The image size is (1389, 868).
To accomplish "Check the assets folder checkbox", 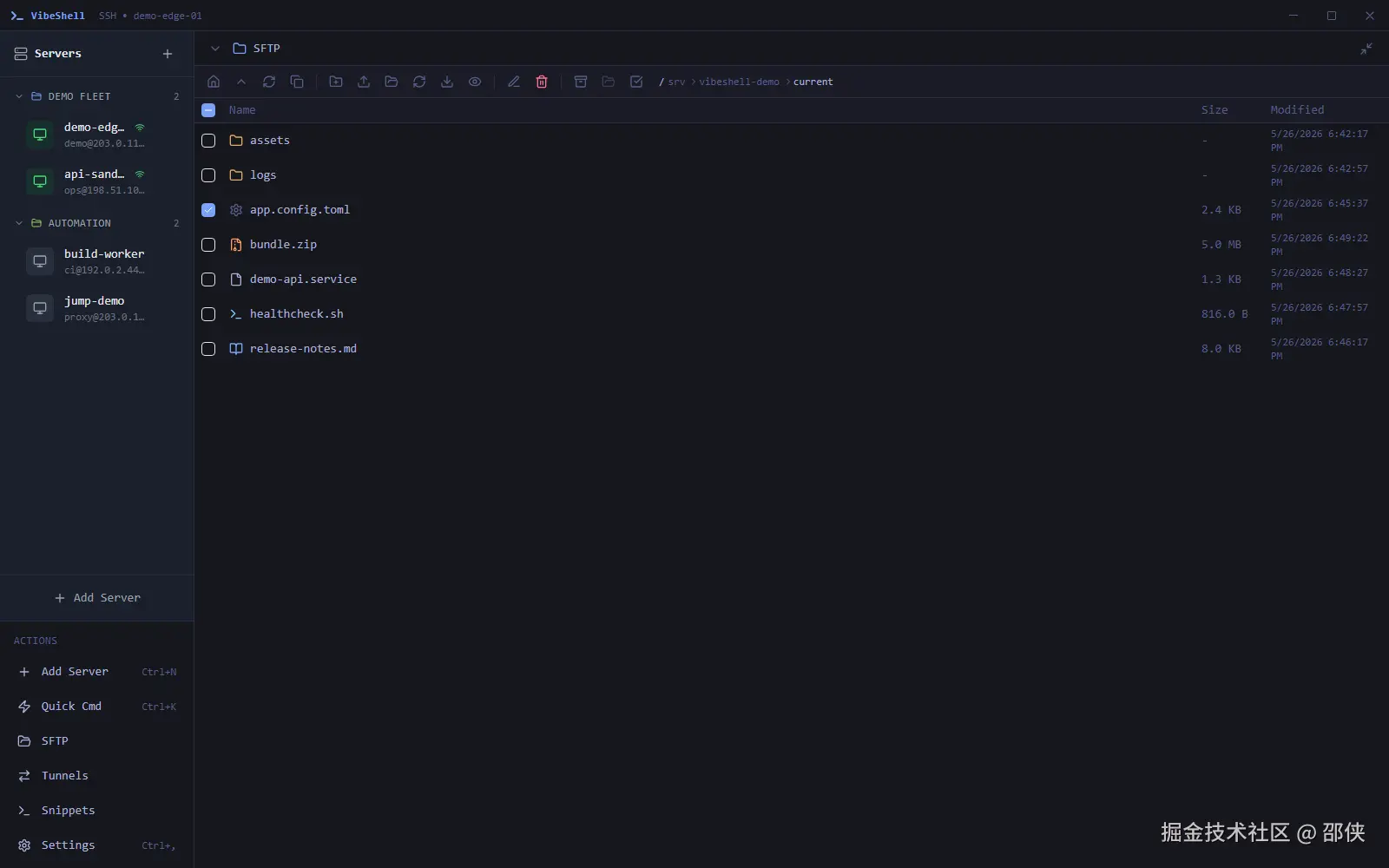I will (x=208, y=141).
